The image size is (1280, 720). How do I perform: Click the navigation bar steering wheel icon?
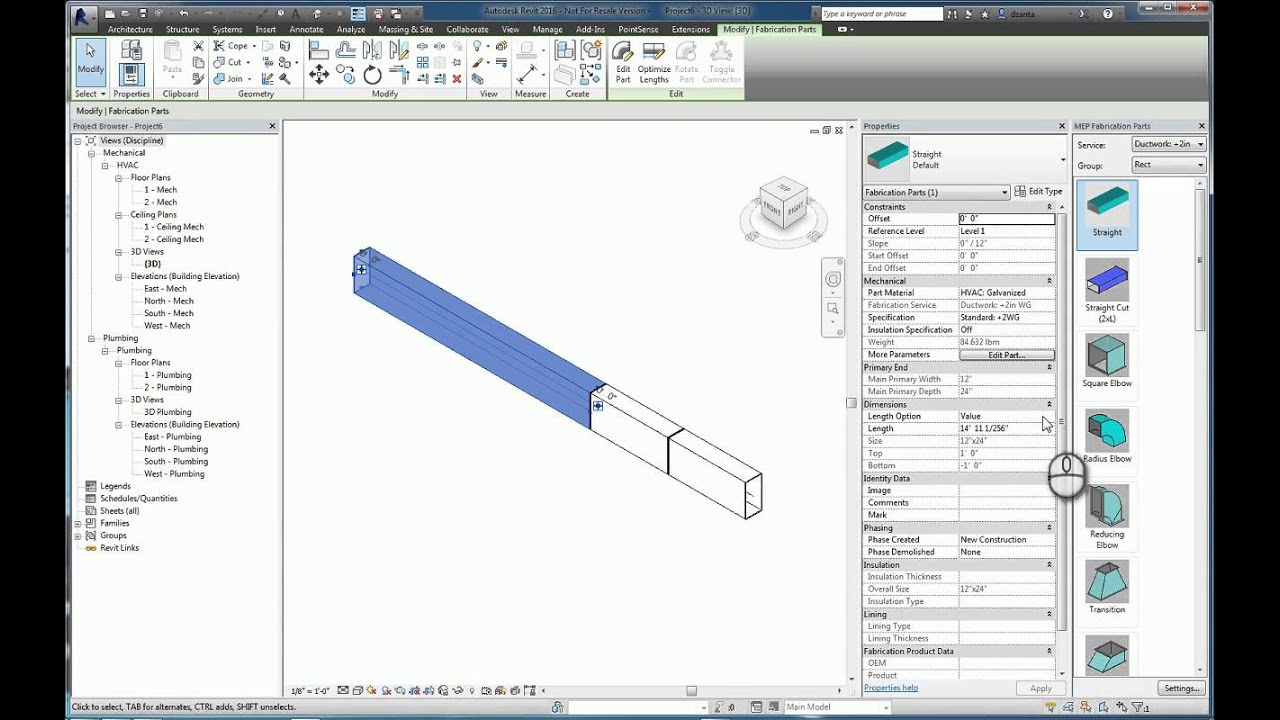[x=832, y=280]
